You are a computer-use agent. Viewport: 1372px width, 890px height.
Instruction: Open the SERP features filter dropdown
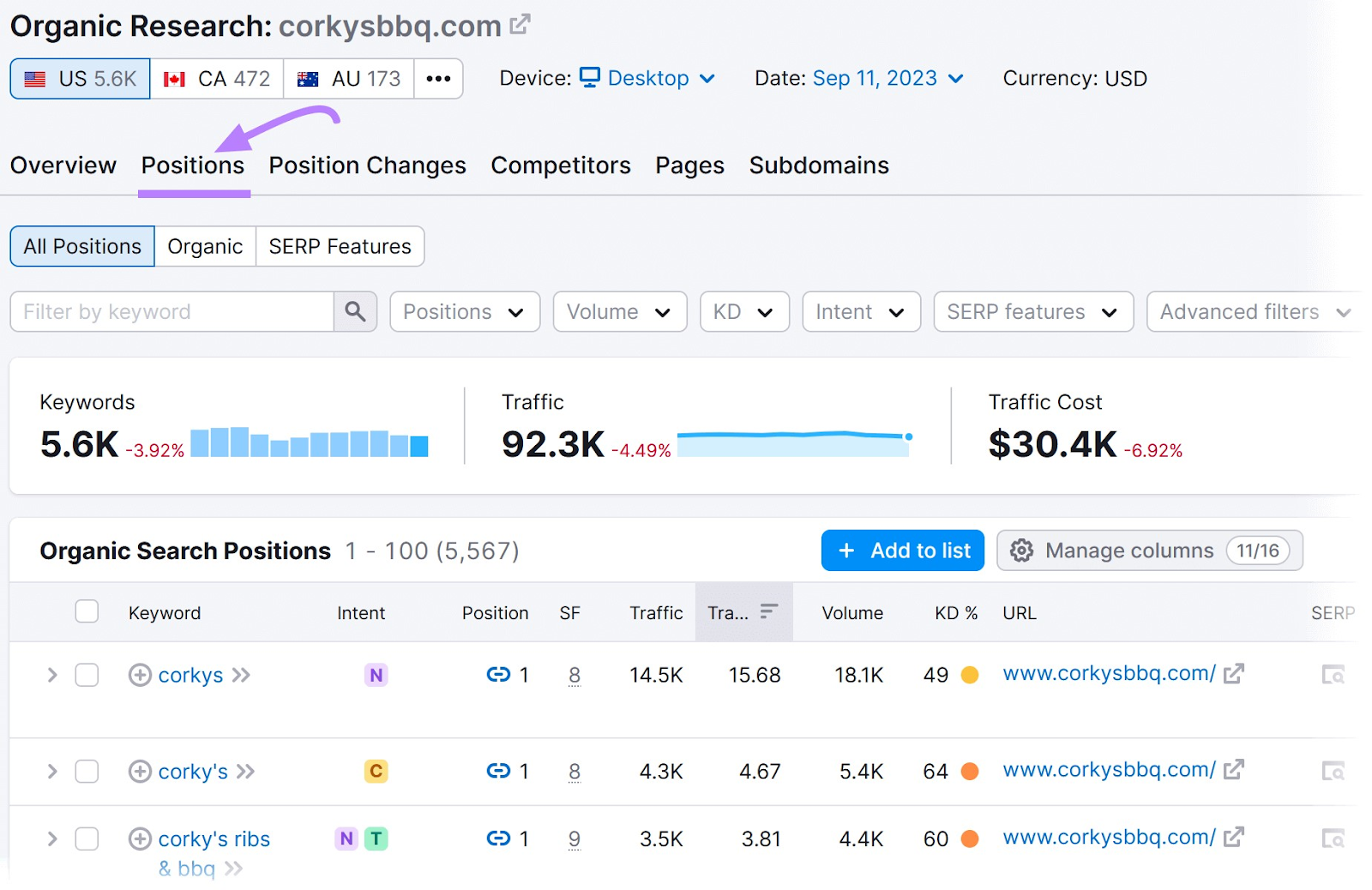1033,311
